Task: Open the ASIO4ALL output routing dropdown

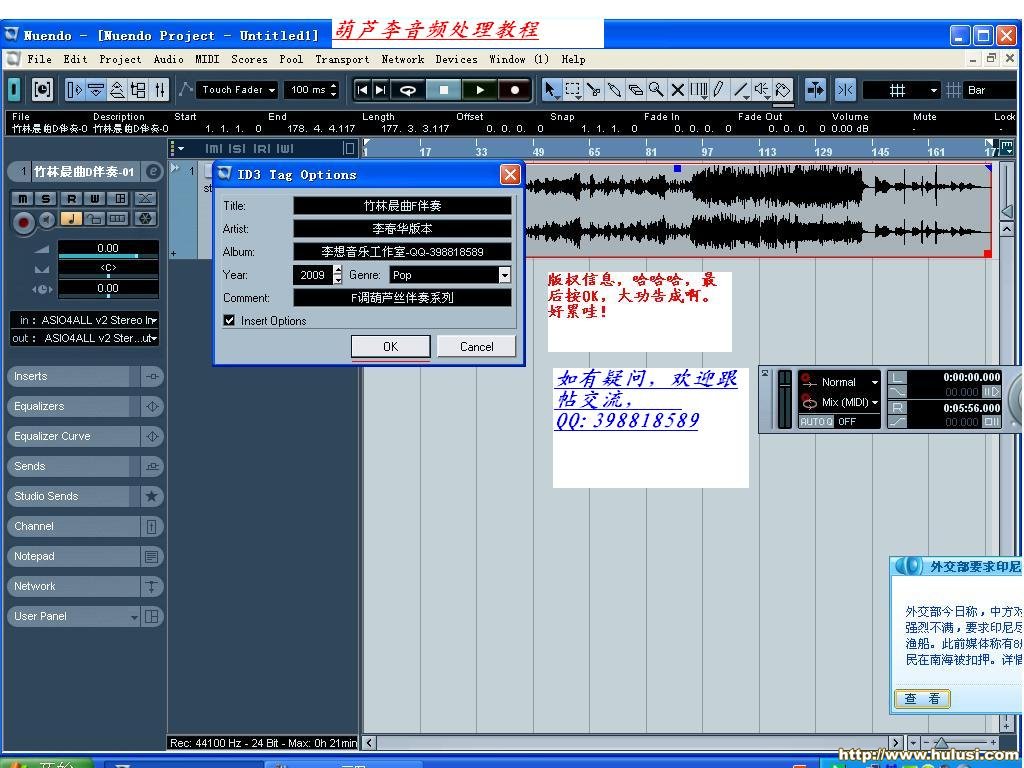Action: [85, 338]
